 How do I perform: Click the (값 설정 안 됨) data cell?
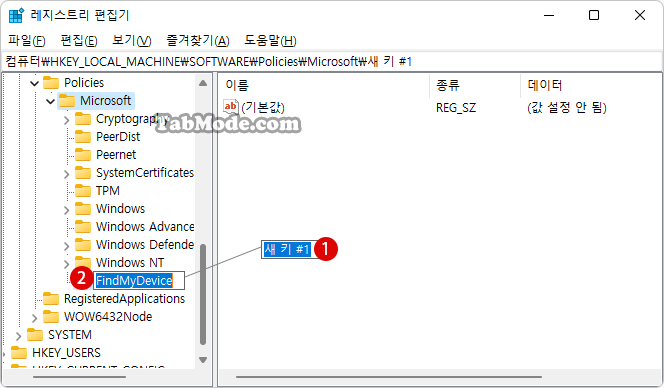point(567,108)
